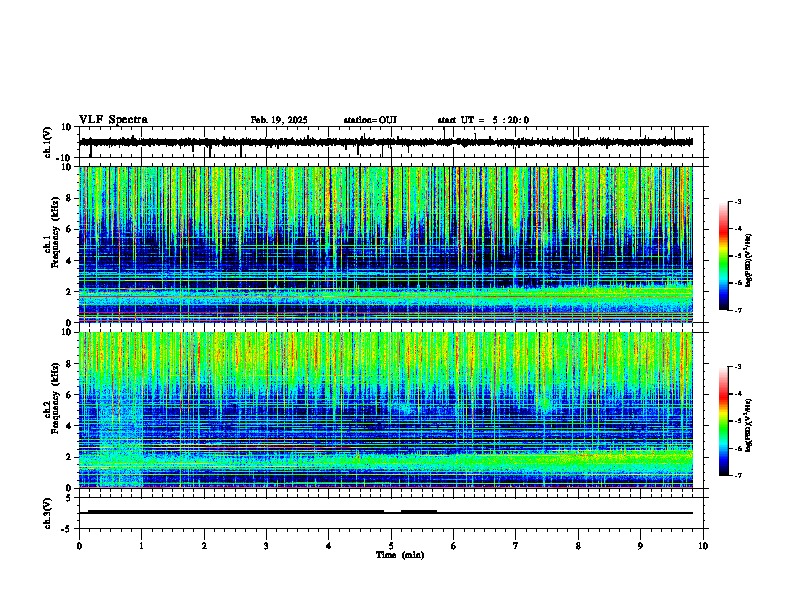Click inside the ch.1 frequency spectrogram

[x=386, y=244]
